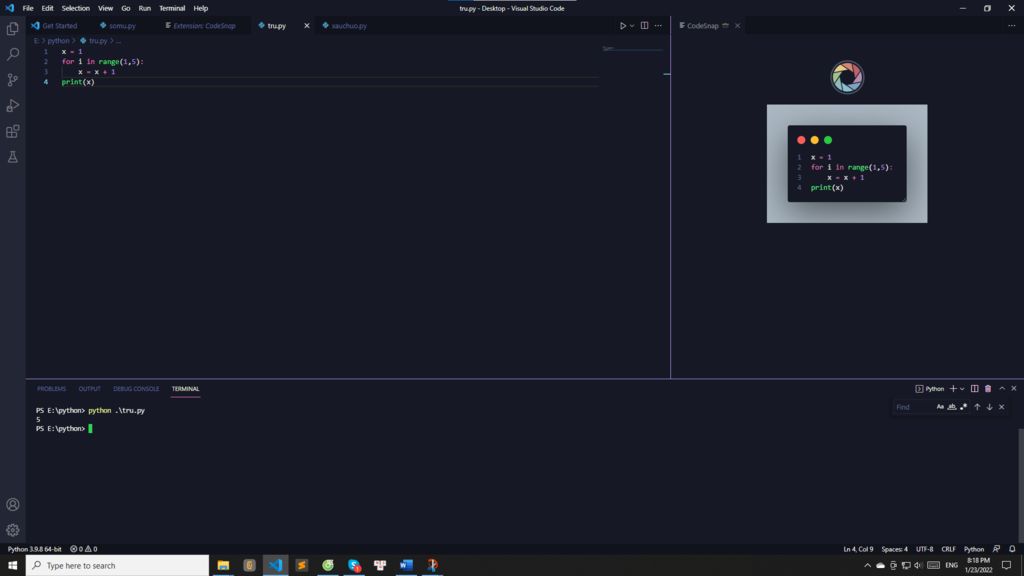Close the CodeSnap panel tab
Screen dimensions: 1024x576
[x=737, y=25]
